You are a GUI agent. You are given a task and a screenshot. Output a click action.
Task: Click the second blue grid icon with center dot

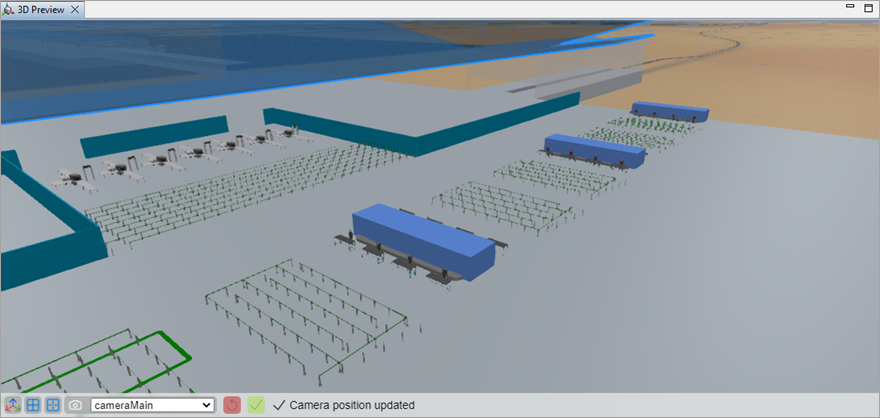tap(54, 405)
